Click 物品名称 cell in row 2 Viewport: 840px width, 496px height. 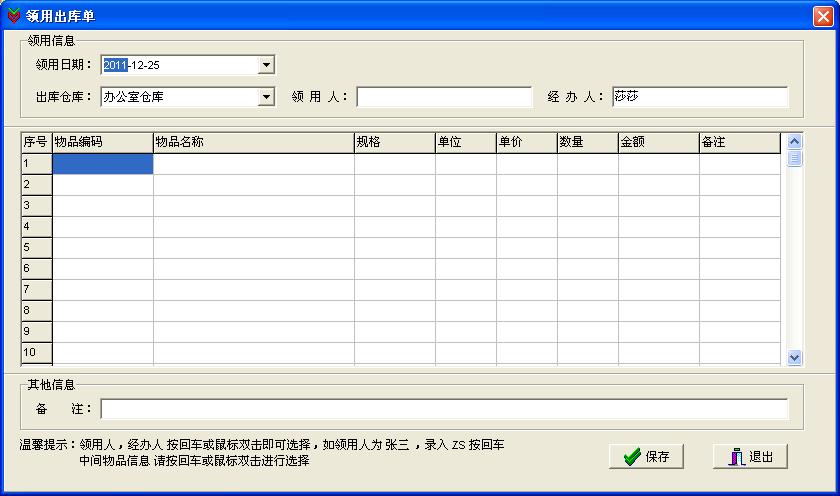[x=254, y=185]
